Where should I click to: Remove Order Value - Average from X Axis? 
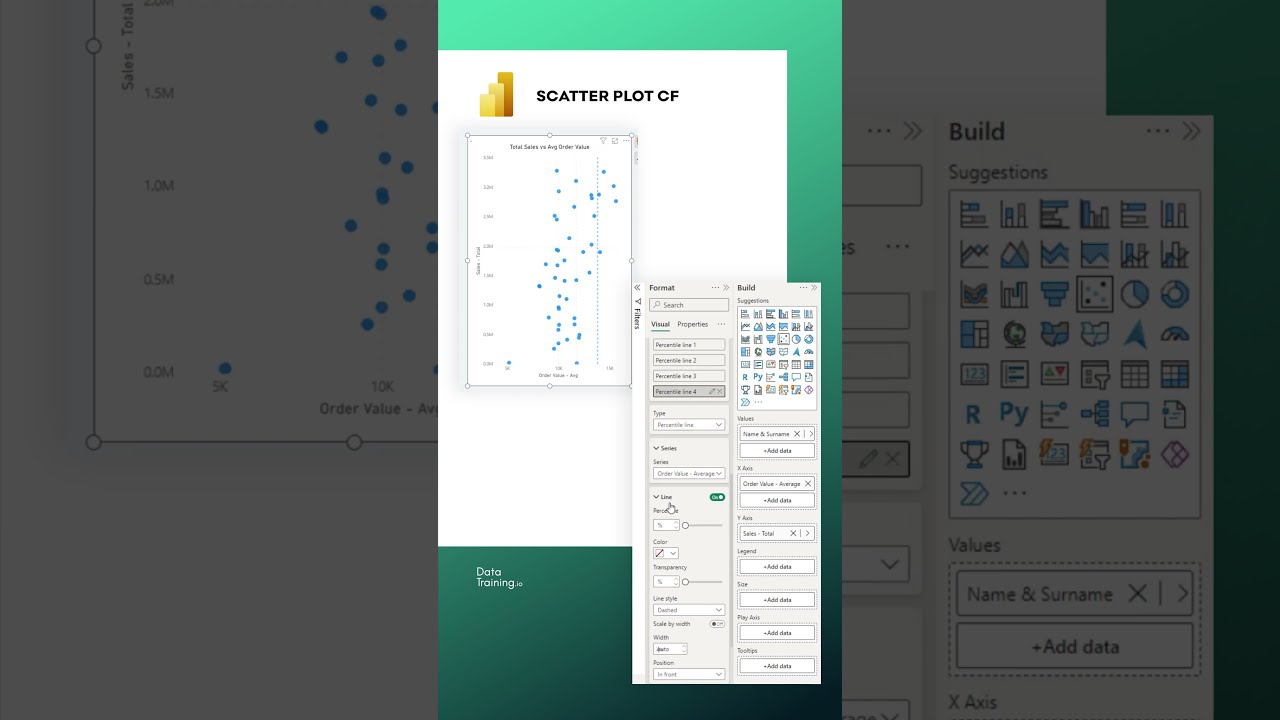(808, 484)
